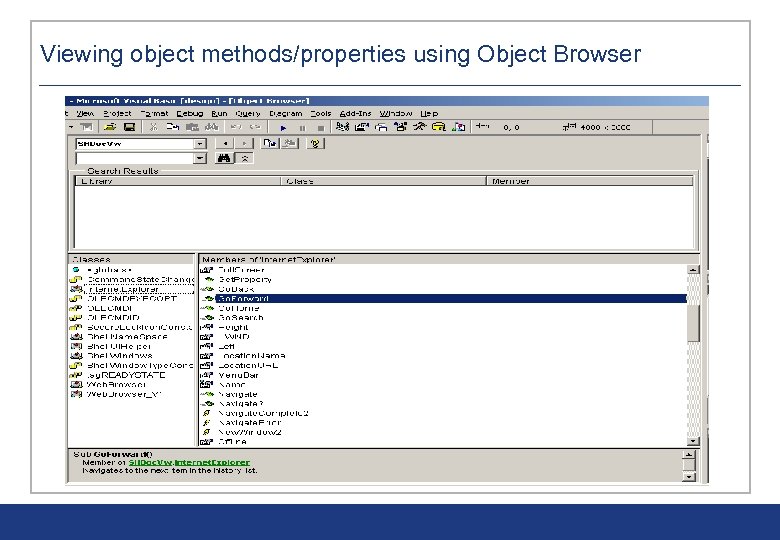Click the Redo toolbar icon
The height and width of the screenshot is (540, 780).
click(x=255, y=127)
